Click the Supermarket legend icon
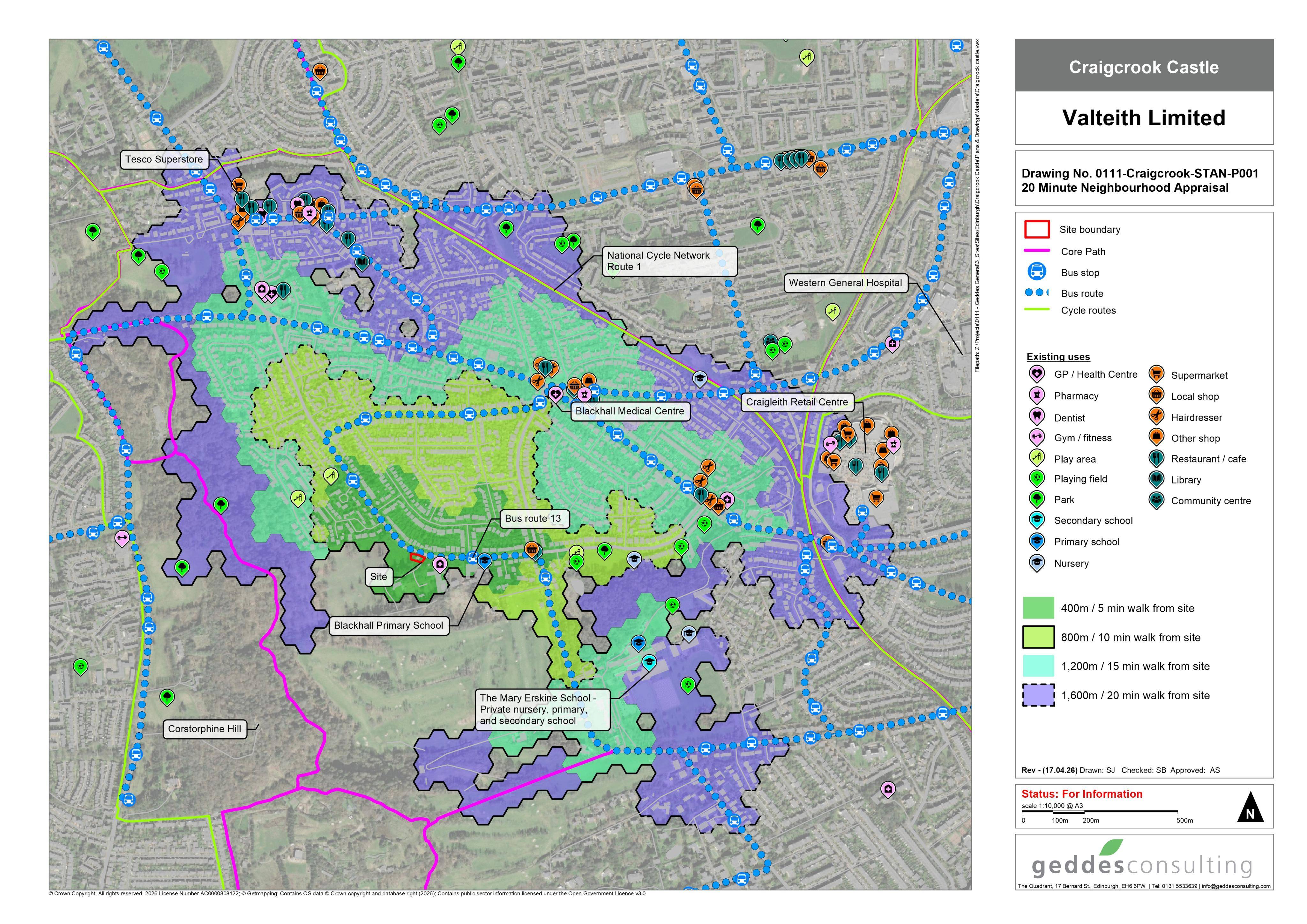The image size is (1307, 924). click(1156, 374)
